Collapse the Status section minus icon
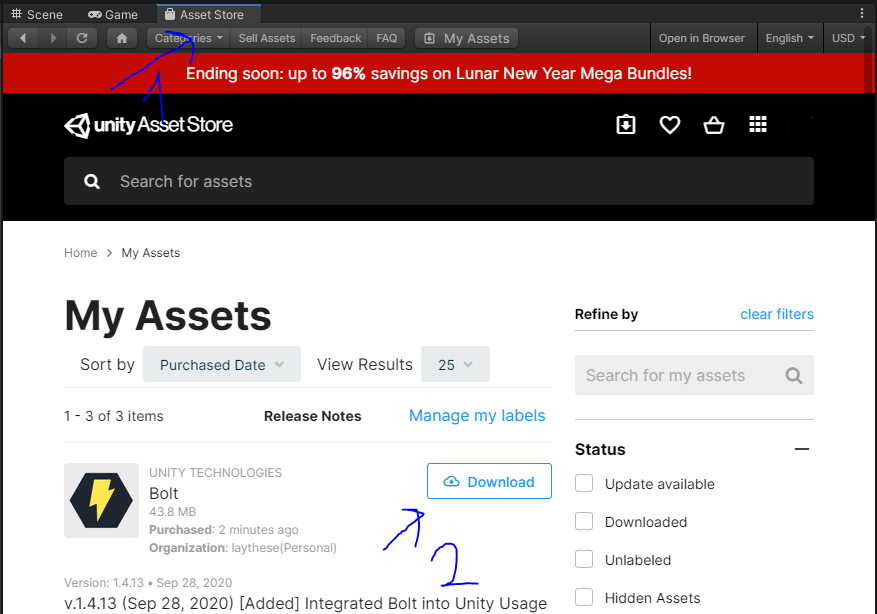The height and width of the screenshot is (614, 877). [x=802, y=449]
